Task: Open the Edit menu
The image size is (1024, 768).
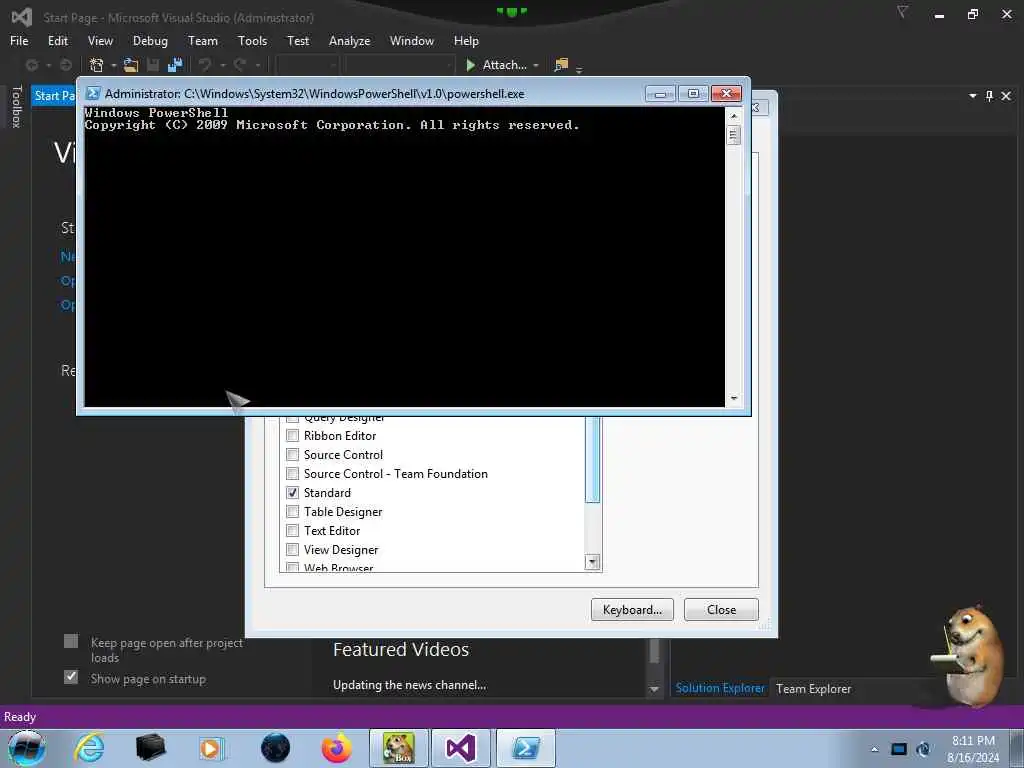Action: click(57, 40)
